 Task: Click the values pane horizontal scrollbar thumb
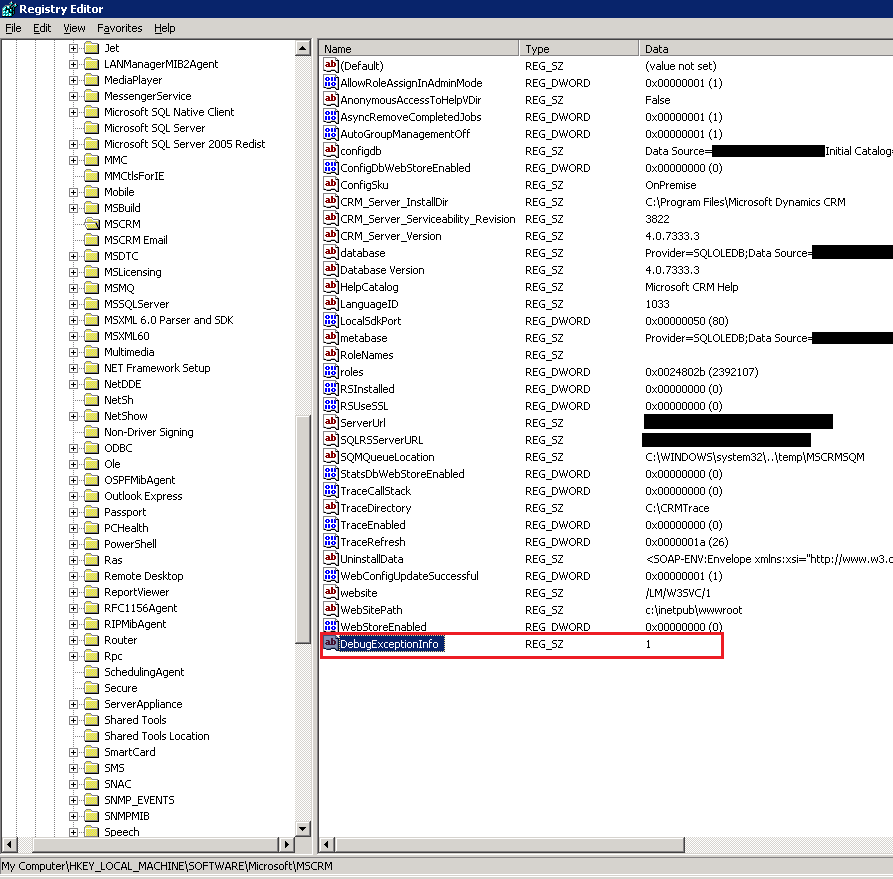[510, 844]
